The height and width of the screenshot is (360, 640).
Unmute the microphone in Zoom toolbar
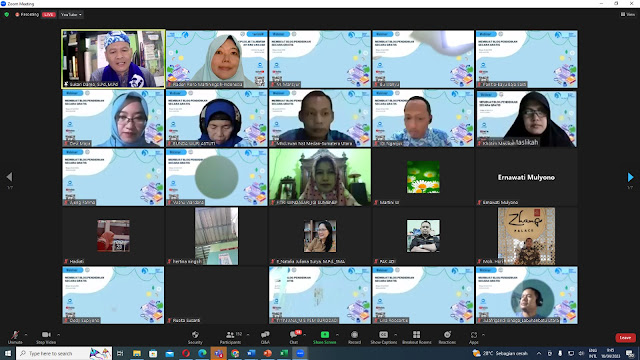point(15,337)
